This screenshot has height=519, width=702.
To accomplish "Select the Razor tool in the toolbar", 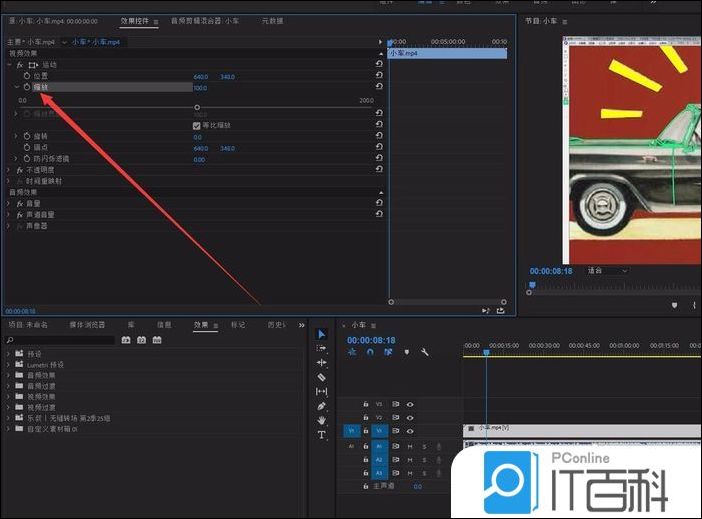I will (x=321, y=377).
